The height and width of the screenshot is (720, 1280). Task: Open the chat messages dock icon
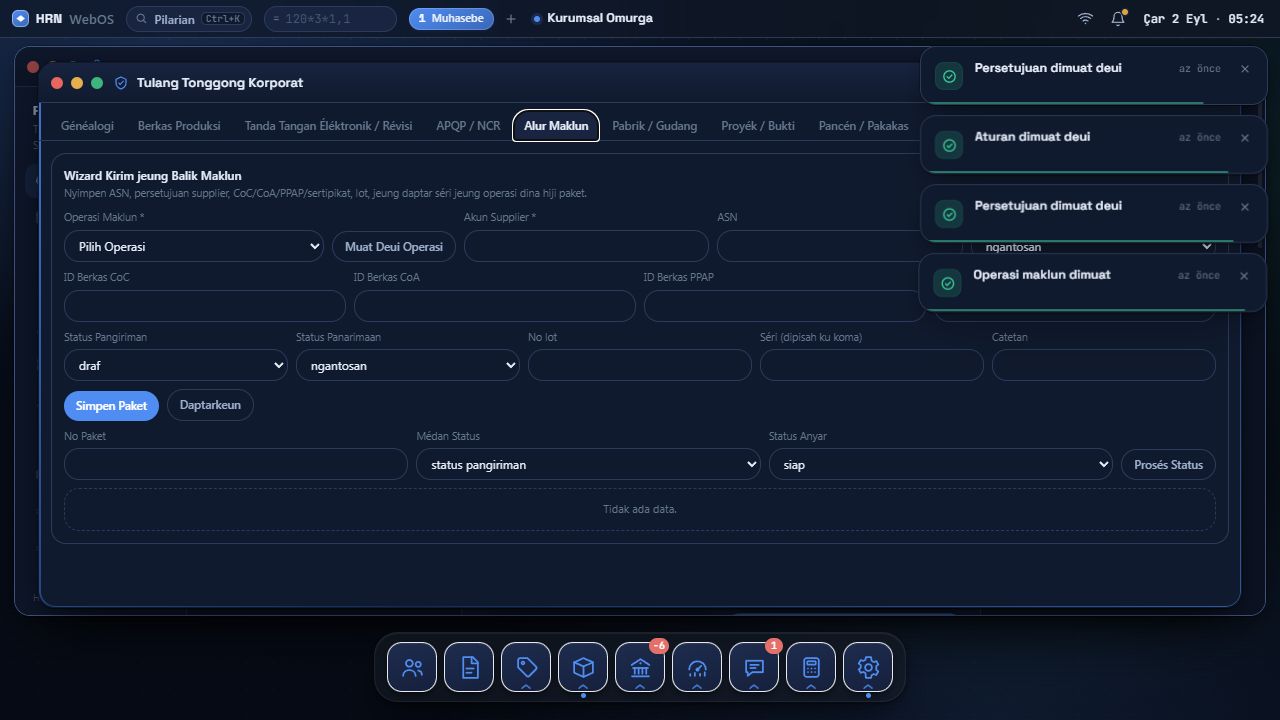754,667
